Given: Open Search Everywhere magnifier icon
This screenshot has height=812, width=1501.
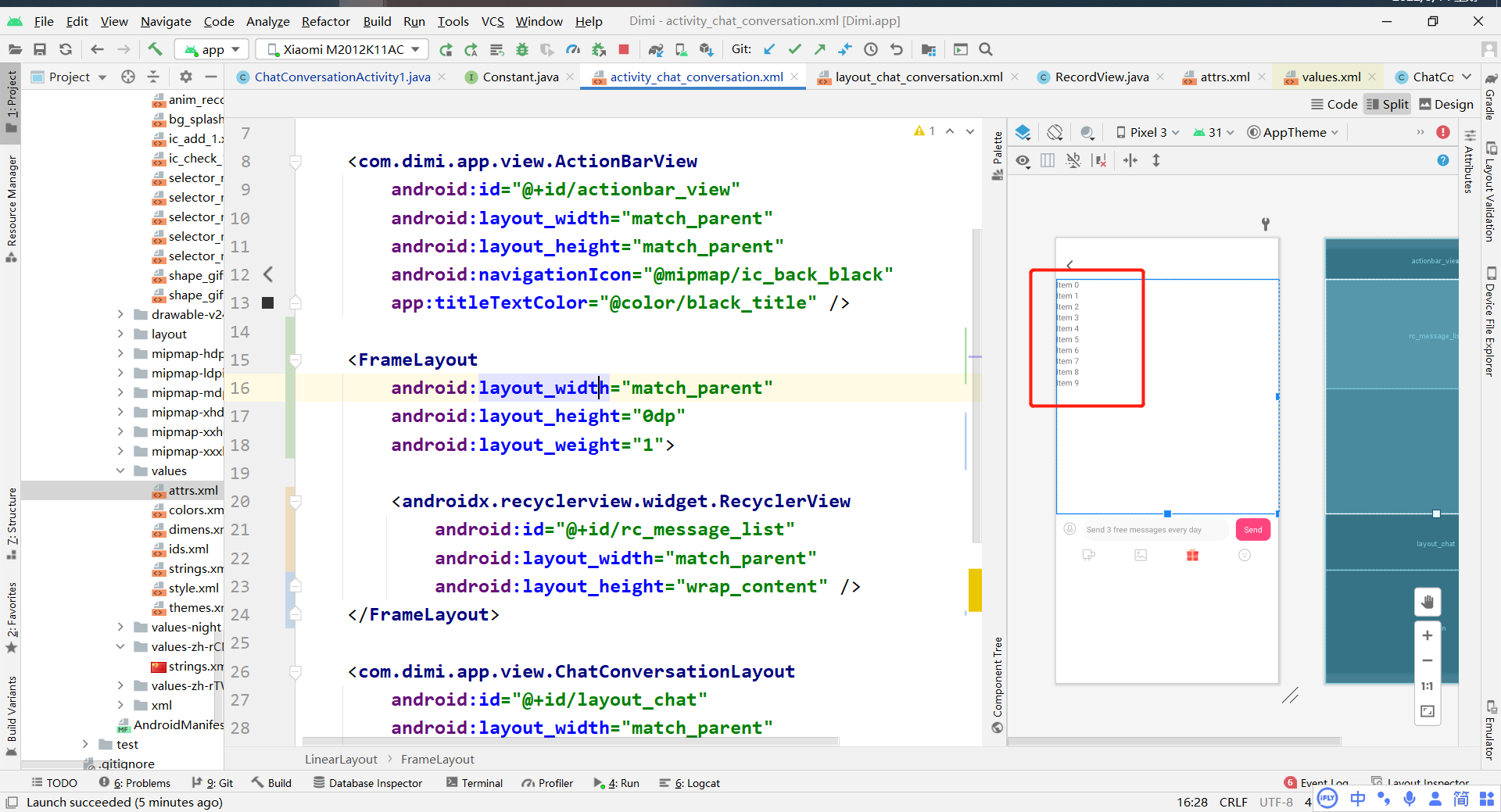Looking at the screenshot, I should (986, 49).
